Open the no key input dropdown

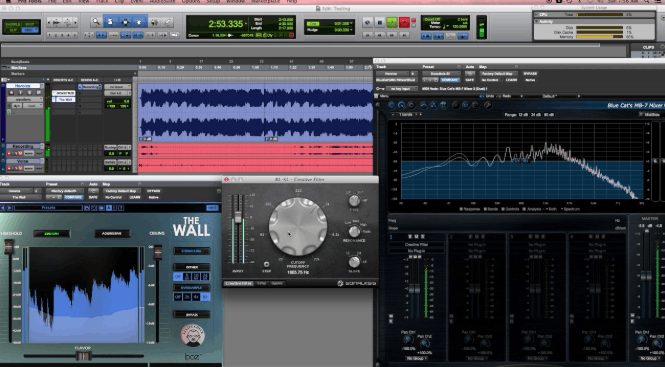pos(402,88)
